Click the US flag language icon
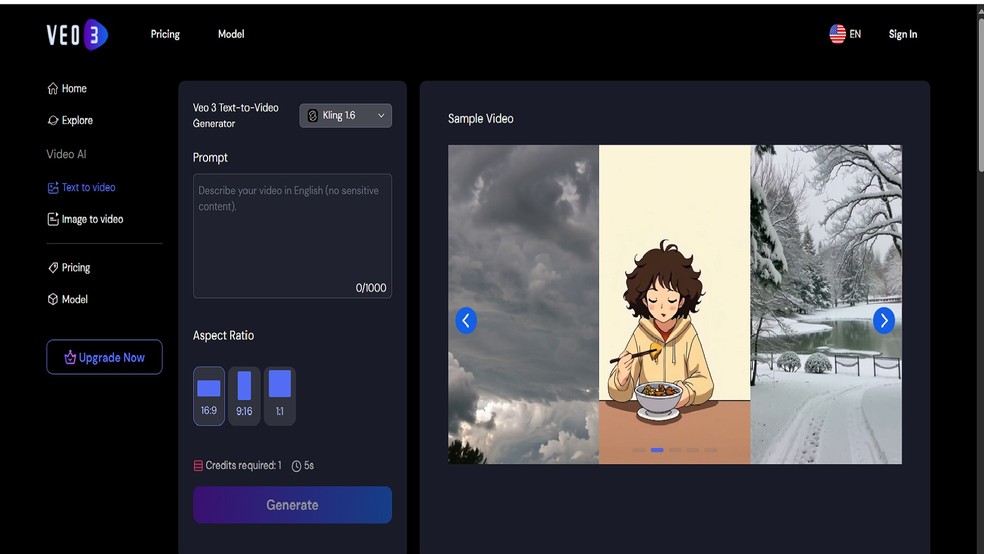Screen dimensions: 984x554 point(837,34)
